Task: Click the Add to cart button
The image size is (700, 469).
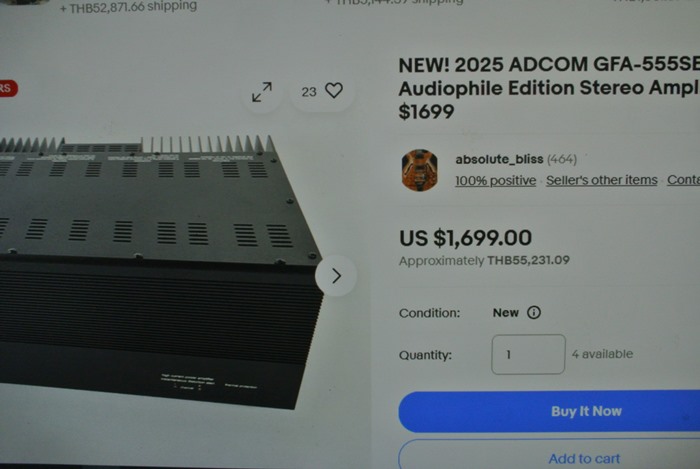Action: [x=549, y=455]
